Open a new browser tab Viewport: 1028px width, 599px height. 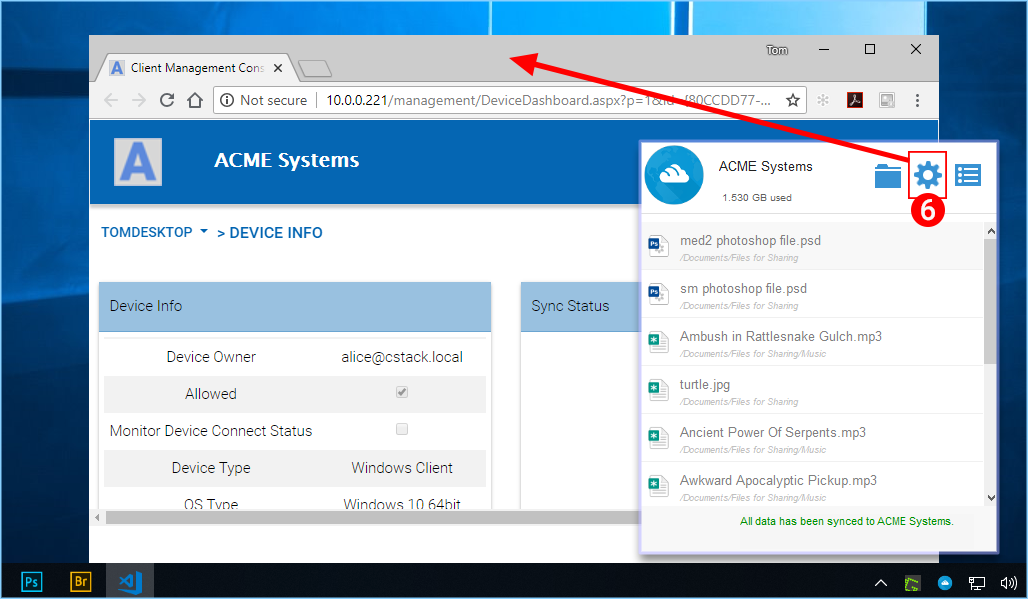coord(315,68)
